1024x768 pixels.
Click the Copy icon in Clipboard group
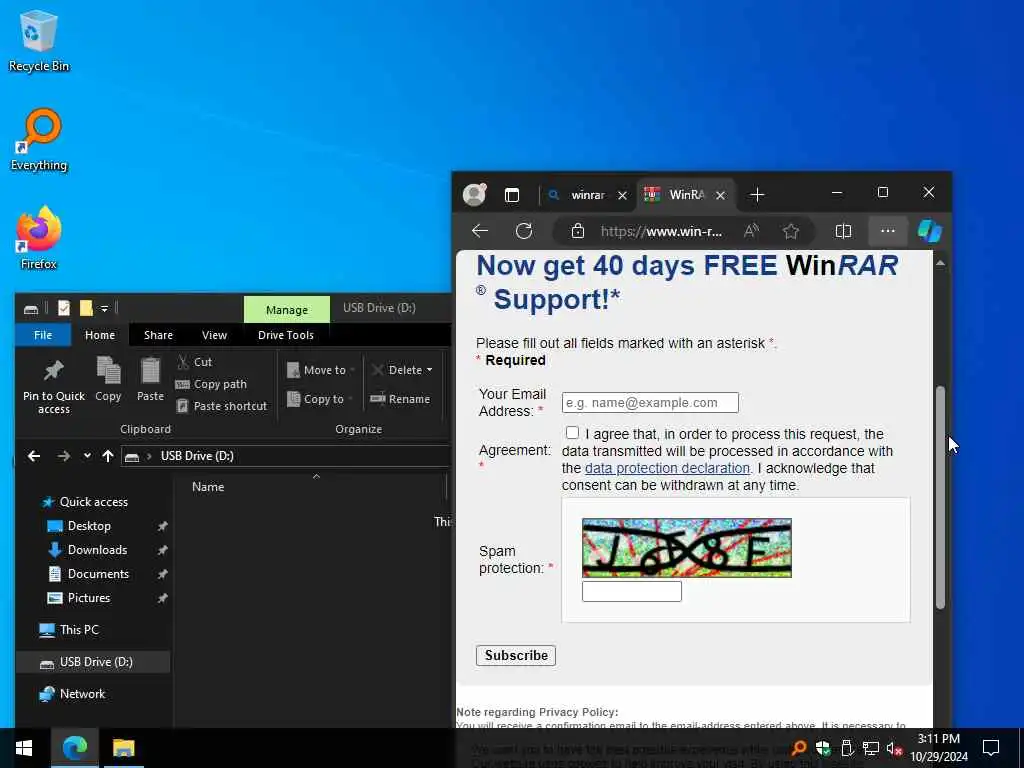(108, 379)
